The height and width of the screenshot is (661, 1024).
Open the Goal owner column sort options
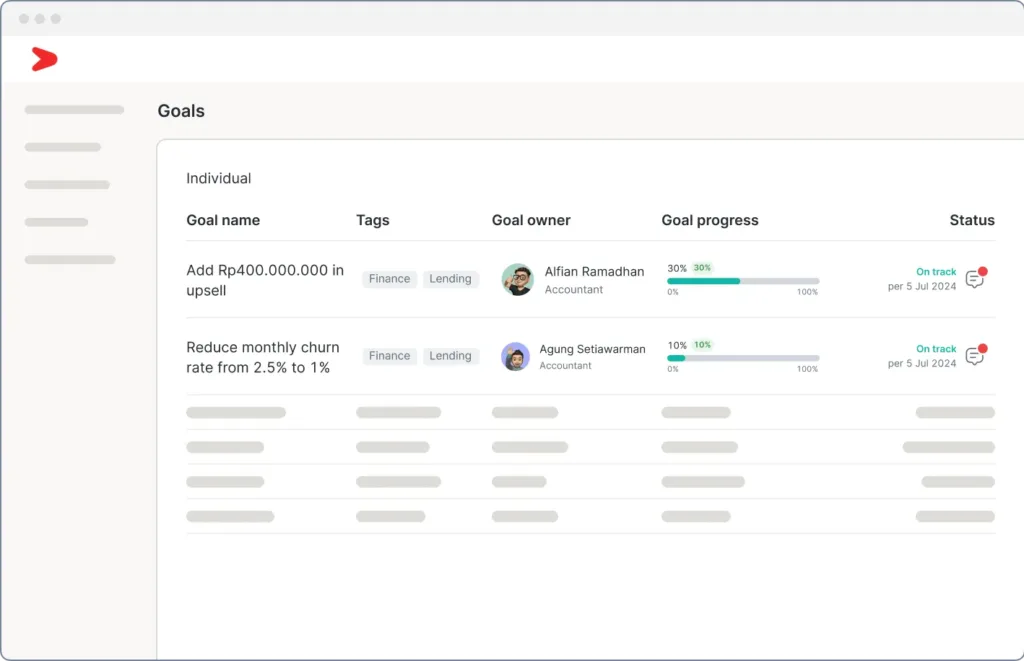tap(531, 220)
